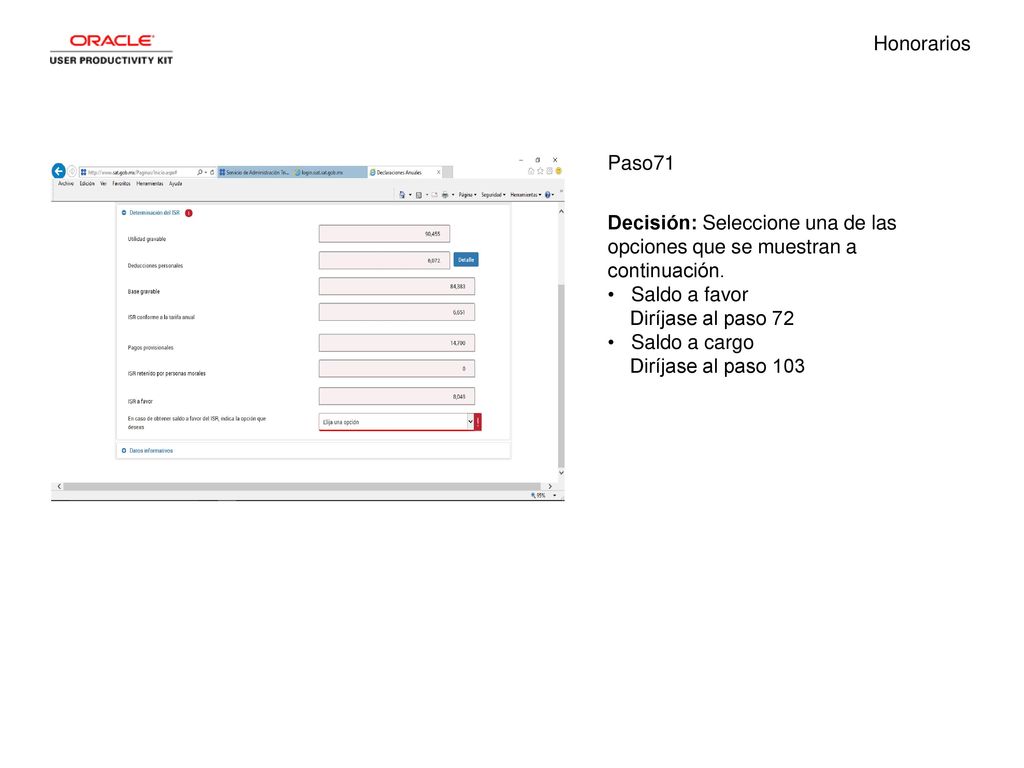This screenshot has width=1024, height=768.
Task: Click the 'Utilidad gravable' label
Action: pos(147,239)
